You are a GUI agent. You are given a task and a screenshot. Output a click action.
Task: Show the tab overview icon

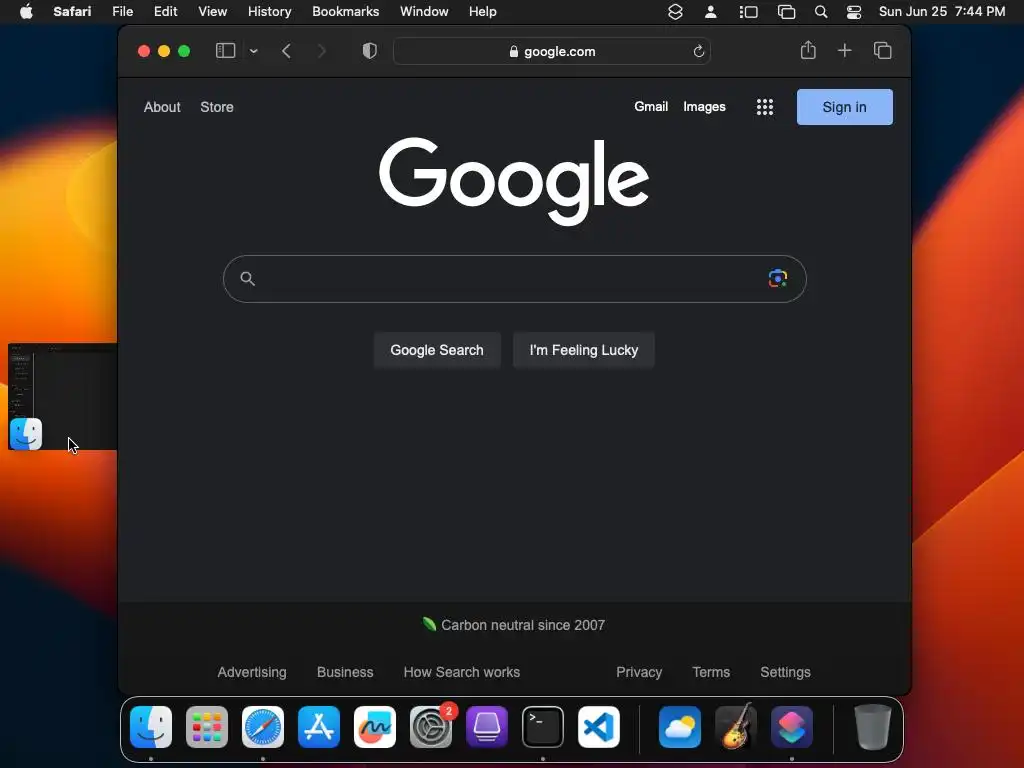pyautogui.click(x=882, y=50)
